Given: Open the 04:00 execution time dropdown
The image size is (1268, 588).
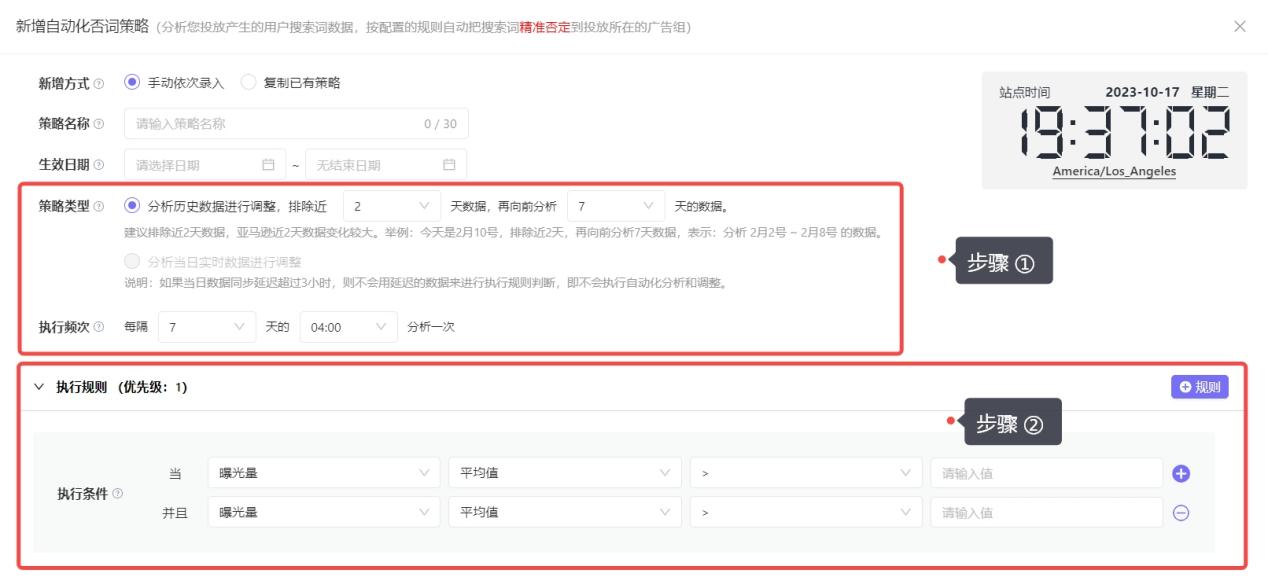Looking at the screenshot, I should click(x=349, y=328).
